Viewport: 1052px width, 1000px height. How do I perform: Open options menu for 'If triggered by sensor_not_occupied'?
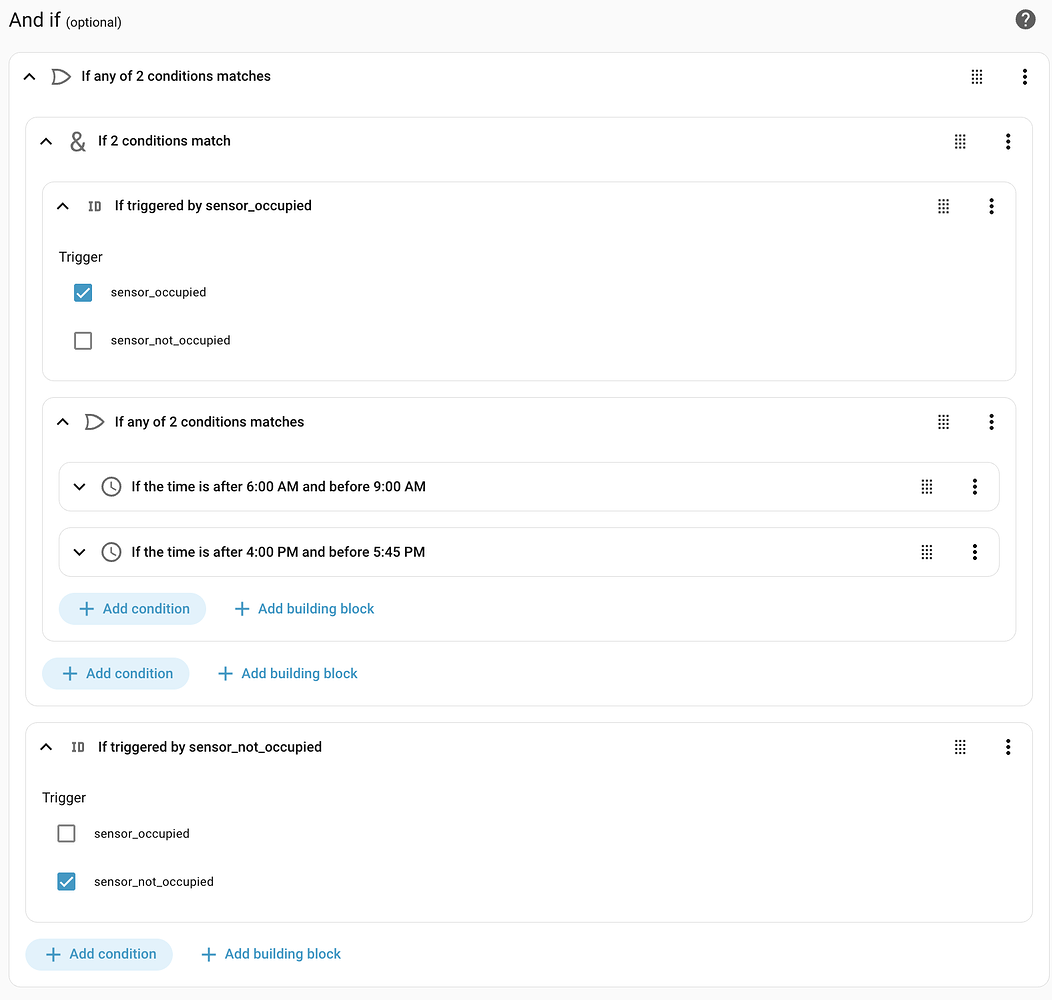pyautogui.click(x=1008, y=747)
